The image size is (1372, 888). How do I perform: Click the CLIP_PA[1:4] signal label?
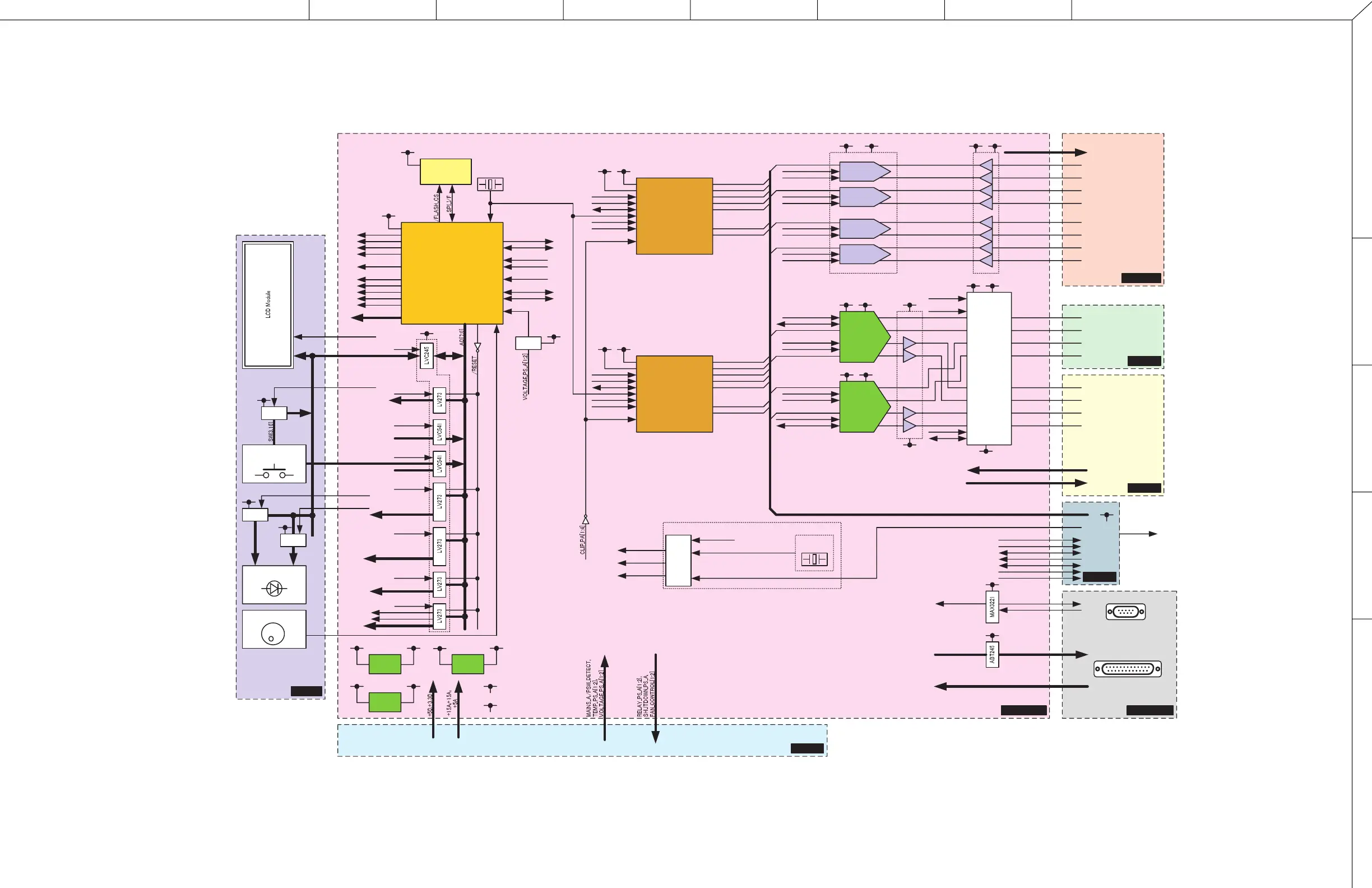tap(583, 539)
